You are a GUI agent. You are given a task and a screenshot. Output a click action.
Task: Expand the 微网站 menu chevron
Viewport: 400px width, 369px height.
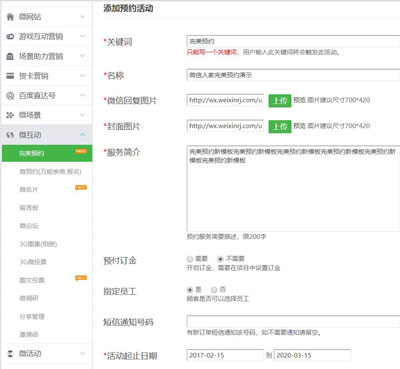82,16
